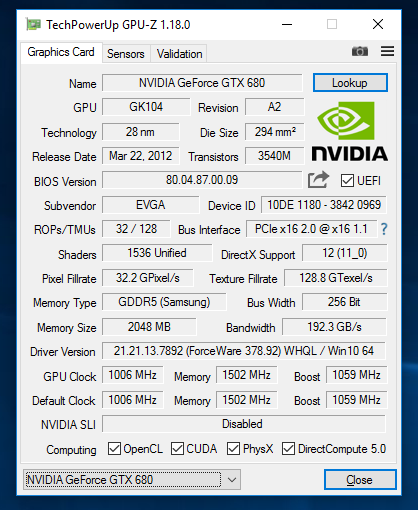Viewport: 418px width, 510px height.
Task: Toggle the DirectCompute 5.0 checkbox
Action: click(x=288, y=449)
